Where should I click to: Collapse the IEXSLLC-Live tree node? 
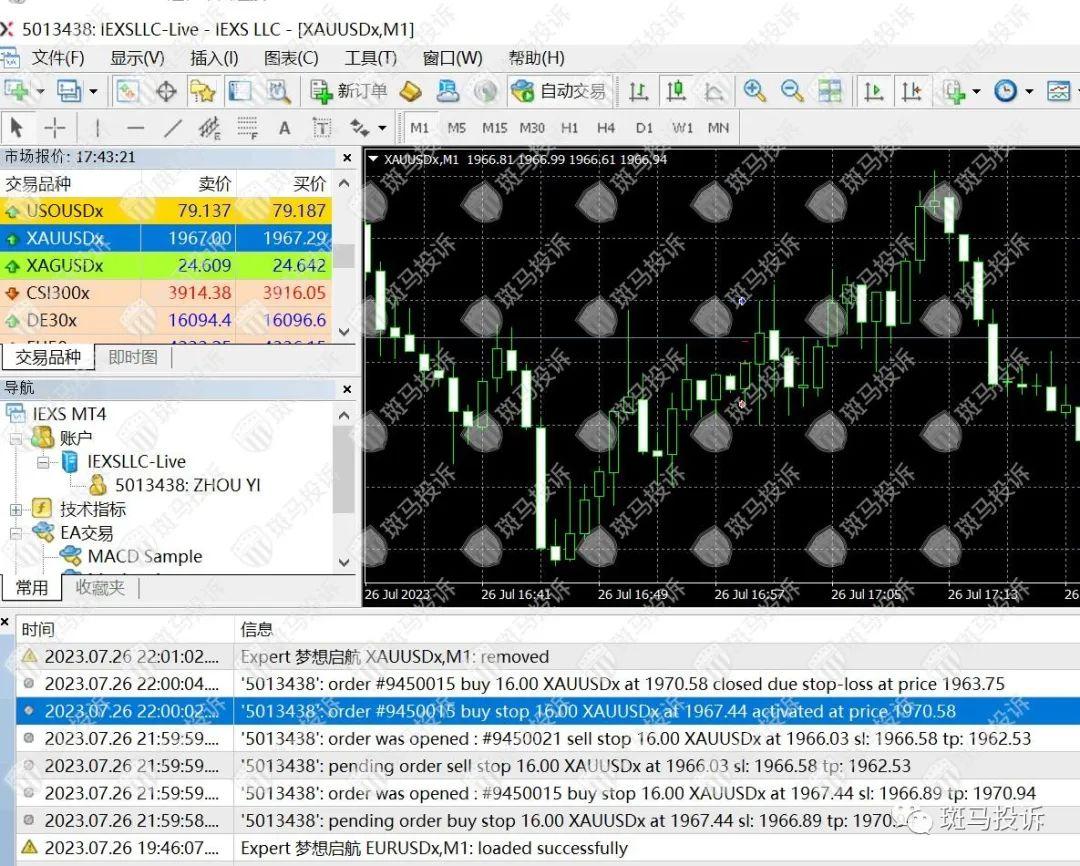(x=43, y=462)
